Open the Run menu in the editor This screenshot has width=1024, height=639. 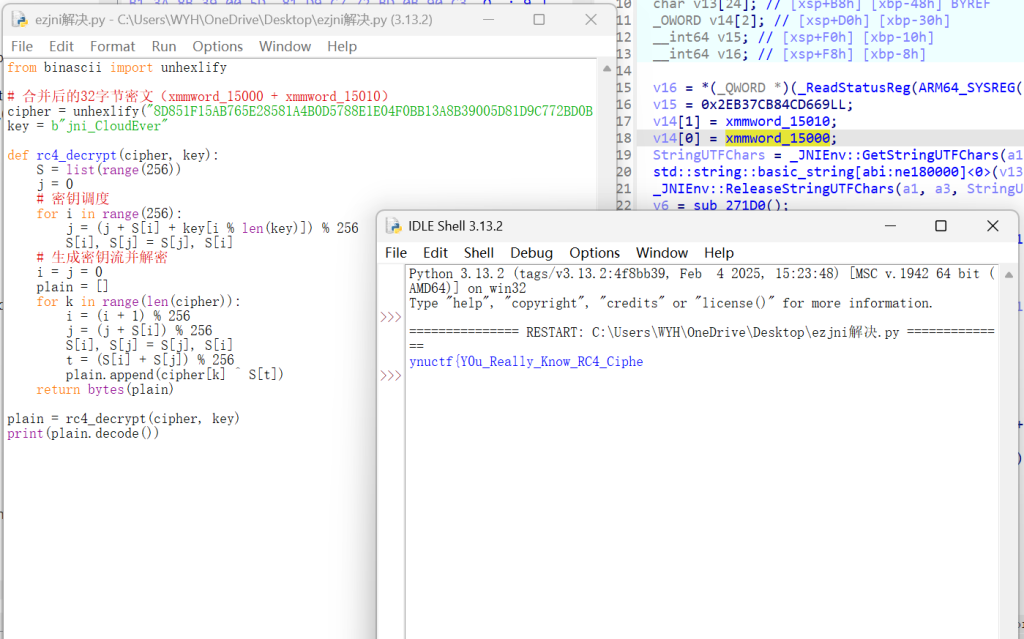pos(164,46)
